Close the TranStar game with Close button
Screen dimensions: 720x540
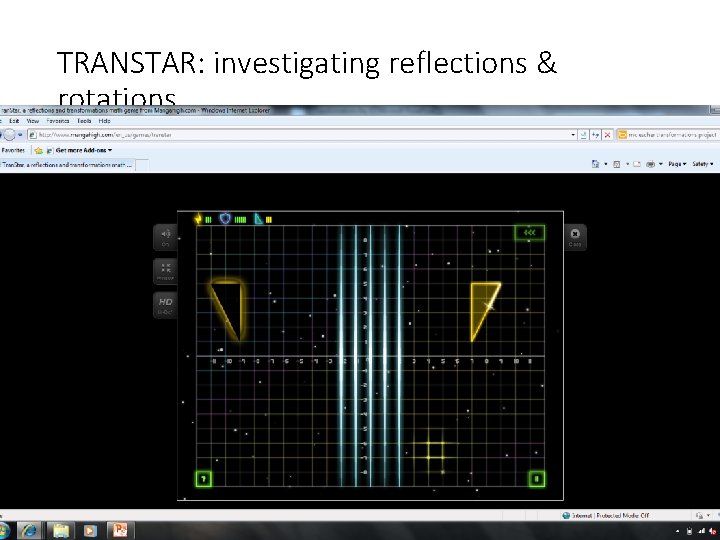575,237
